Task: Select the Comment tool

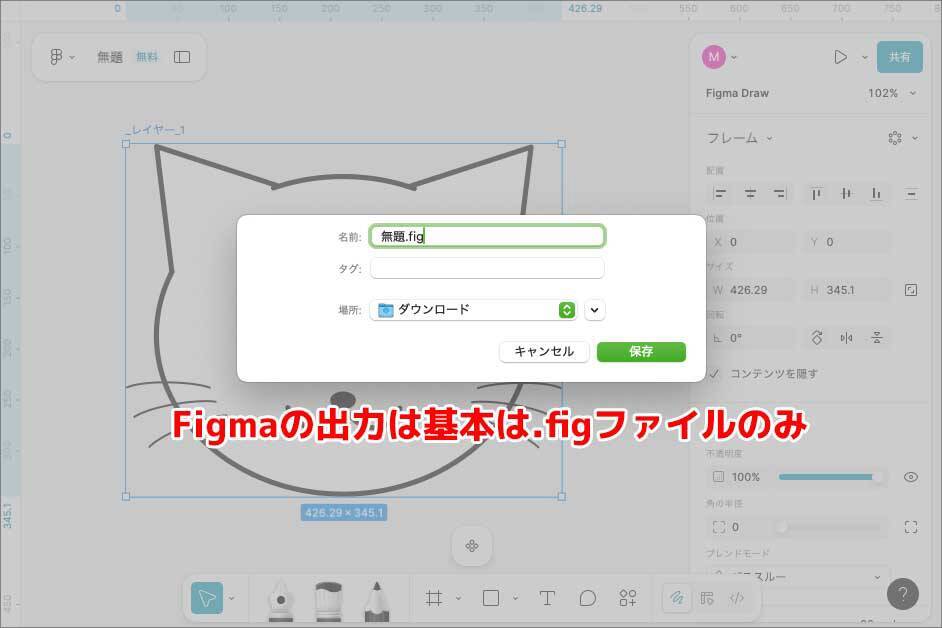Action: [x=588, y=598]
